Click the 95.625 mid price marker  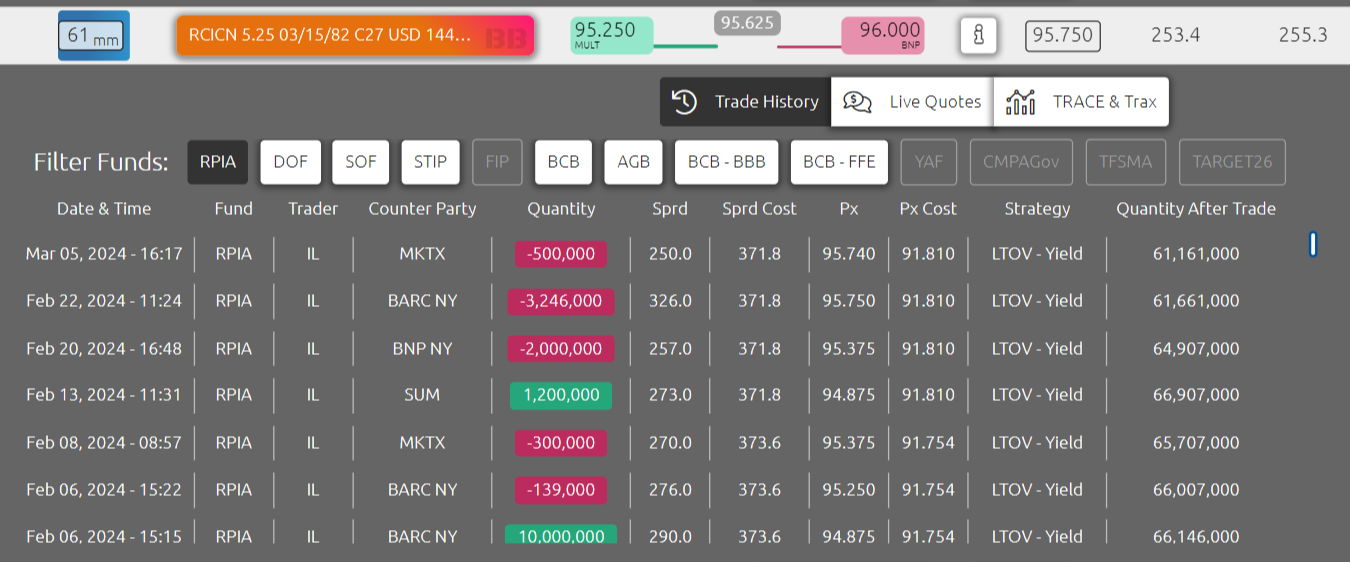[747, 23]
